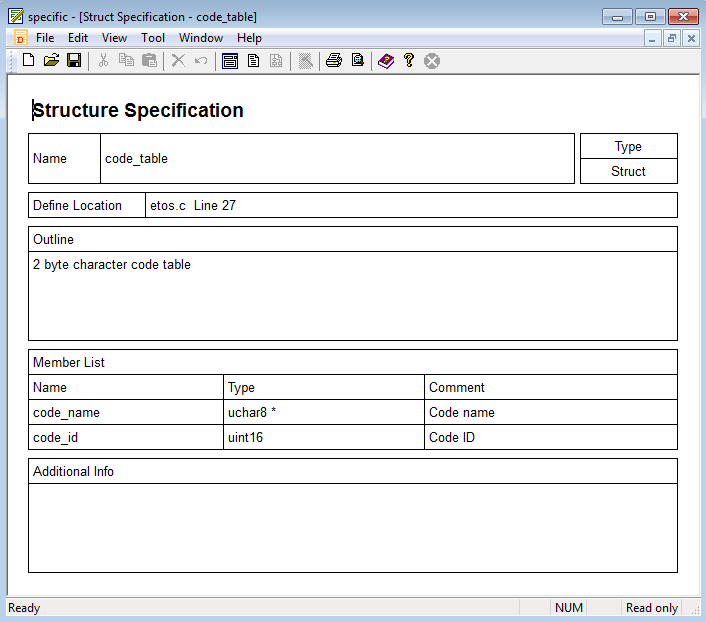Image resolution: width=706 pixels, height=622 pixels.
Task: Click the 'uchar8 *' type cell
Action: click(x=324, y=412)
